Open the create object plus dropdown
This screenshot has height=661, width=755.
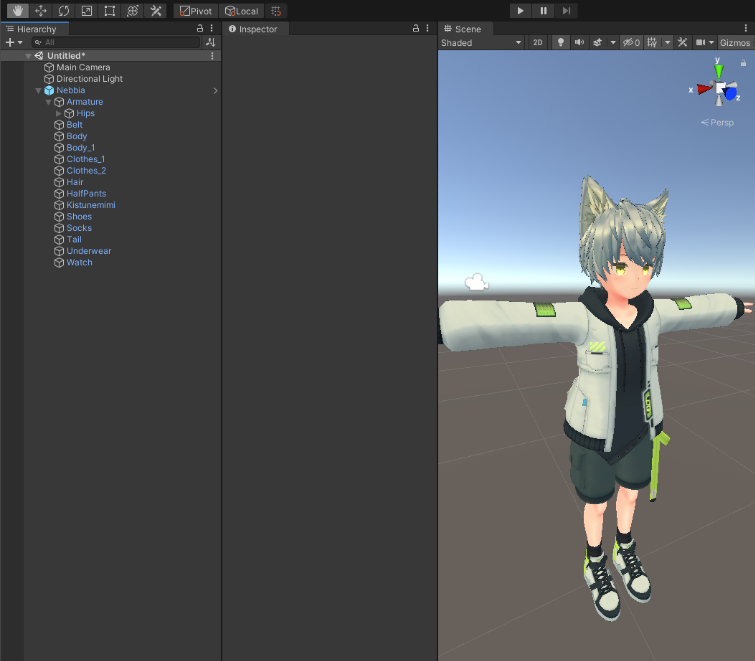14,42
